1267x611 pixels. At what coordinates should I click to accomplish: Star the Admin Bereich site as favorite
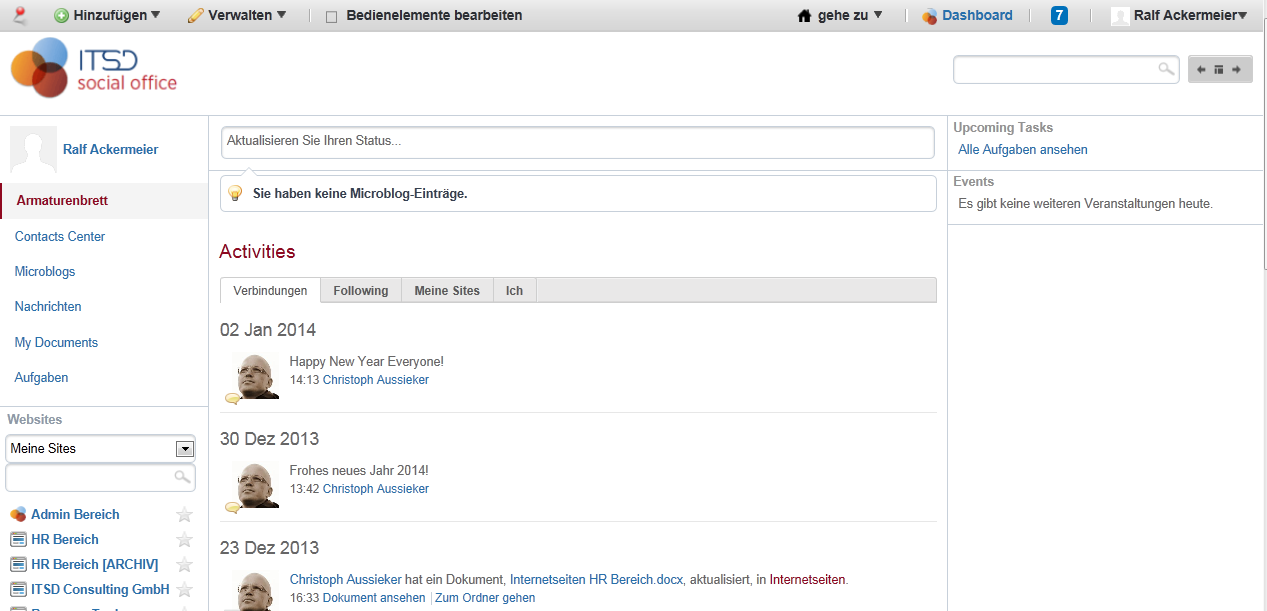184,515
